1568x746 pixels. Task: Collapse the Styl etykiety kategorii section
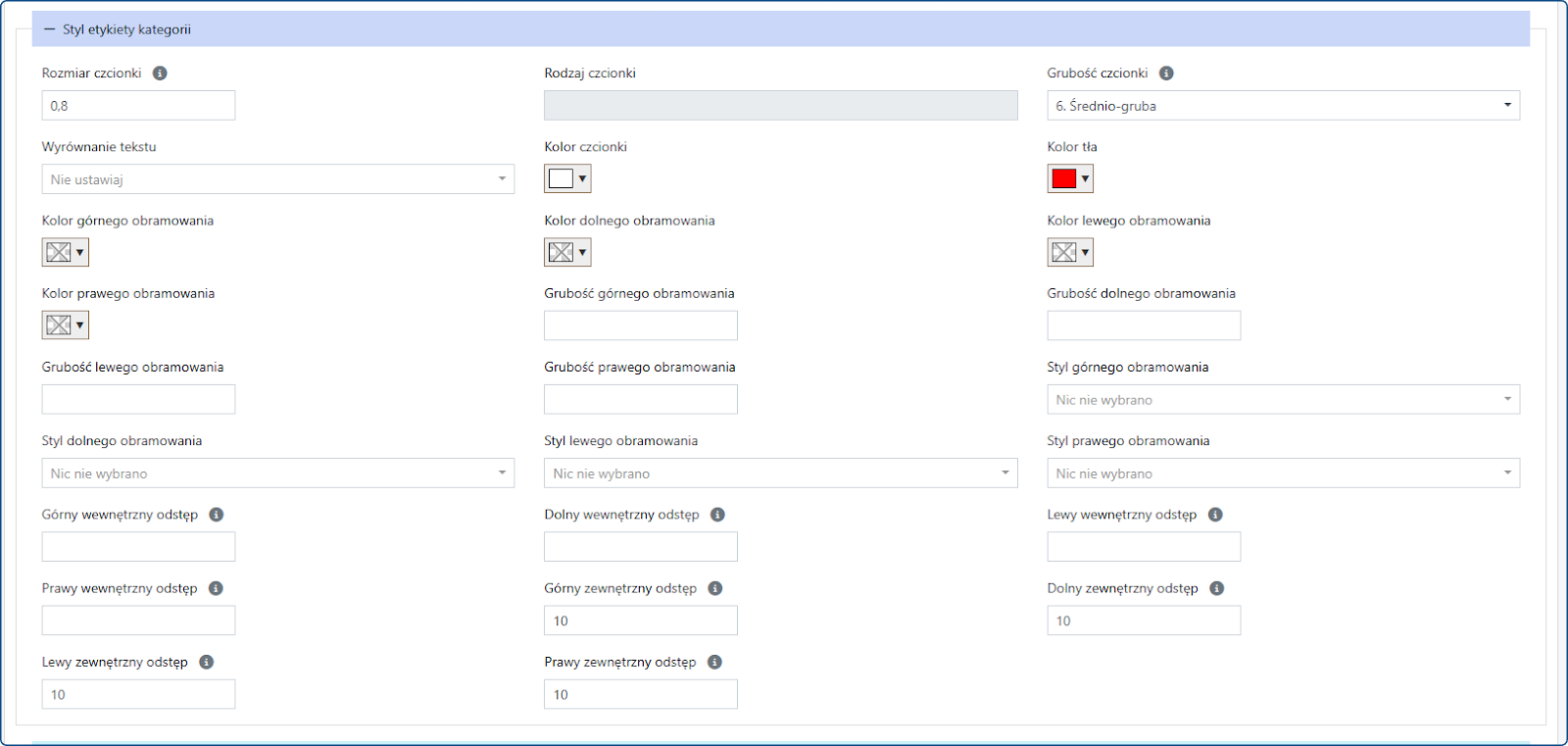click(x=50, y=29)
